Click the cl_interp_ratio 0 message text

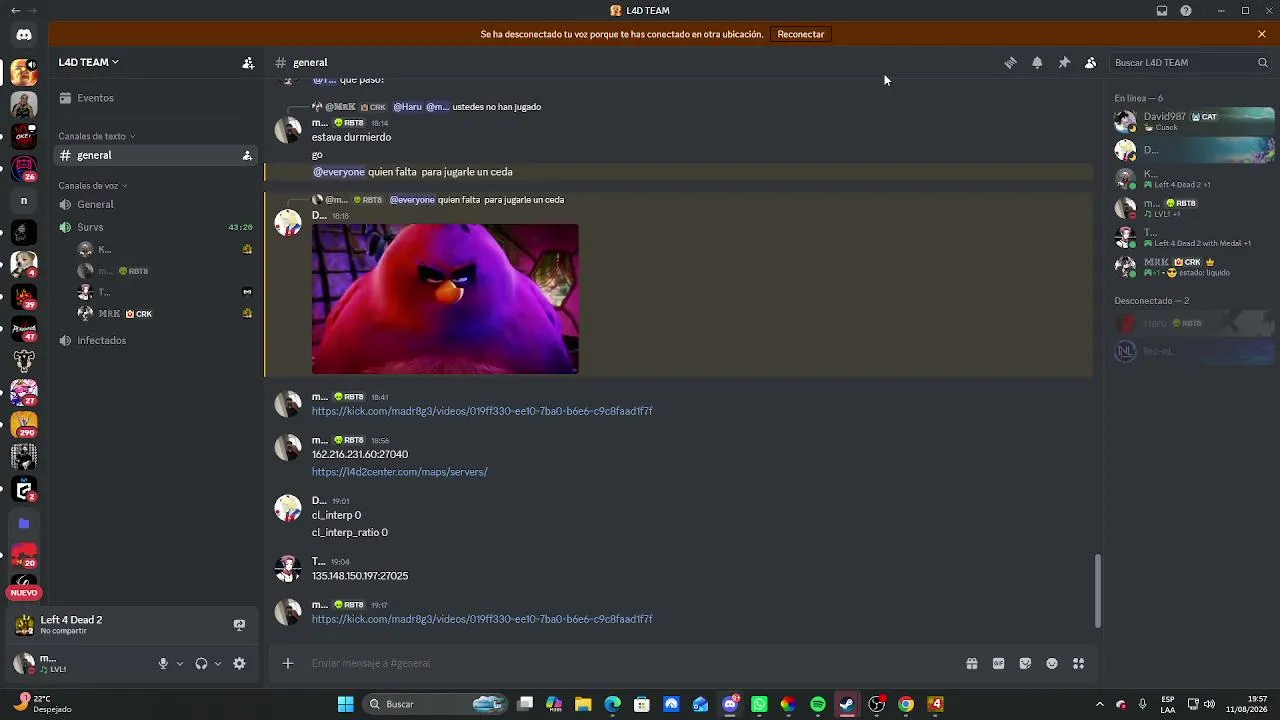[350, 533]
